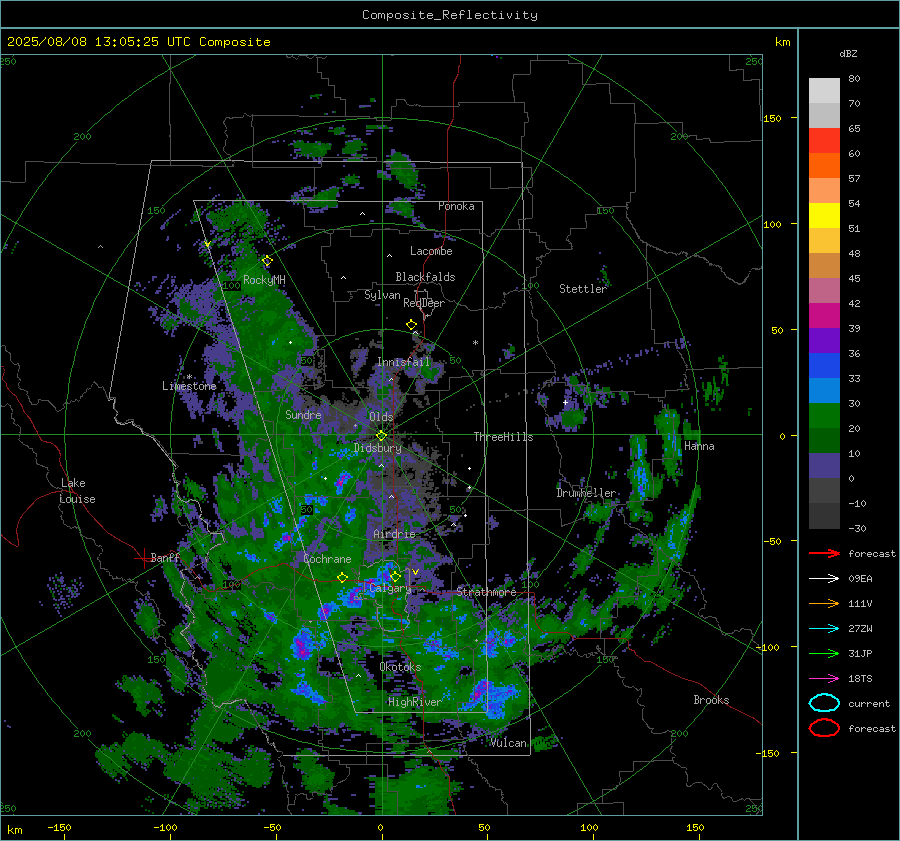The width and height of the screenshot is (900, 841).
Task: Click the white 09EA arrow legend icon
Action: 824,578
